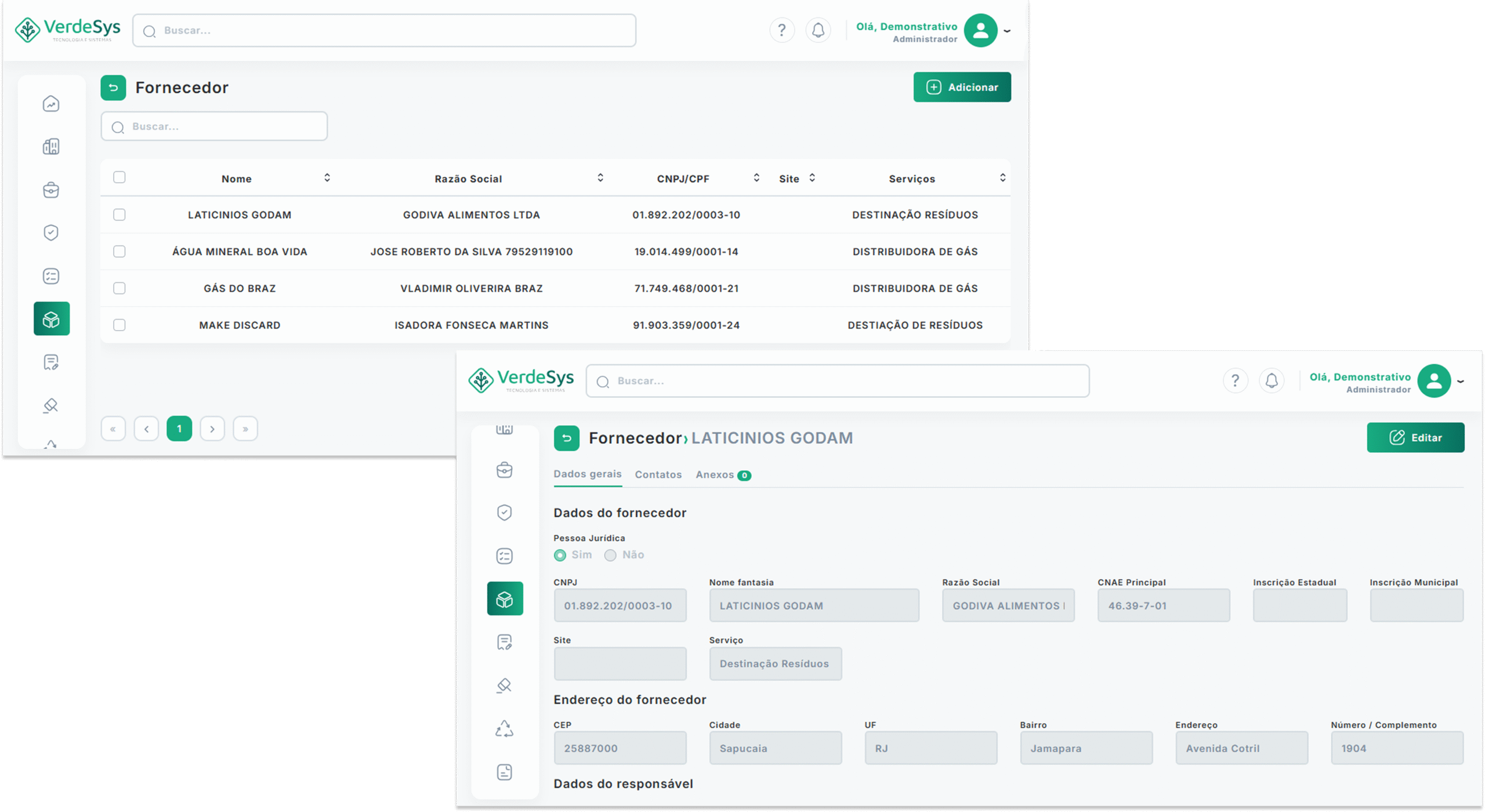The height and width of the screenshot is (812, 1485).
Task: Check the LATICINIOS GODAM row checkbox
Action: [119, 215]
